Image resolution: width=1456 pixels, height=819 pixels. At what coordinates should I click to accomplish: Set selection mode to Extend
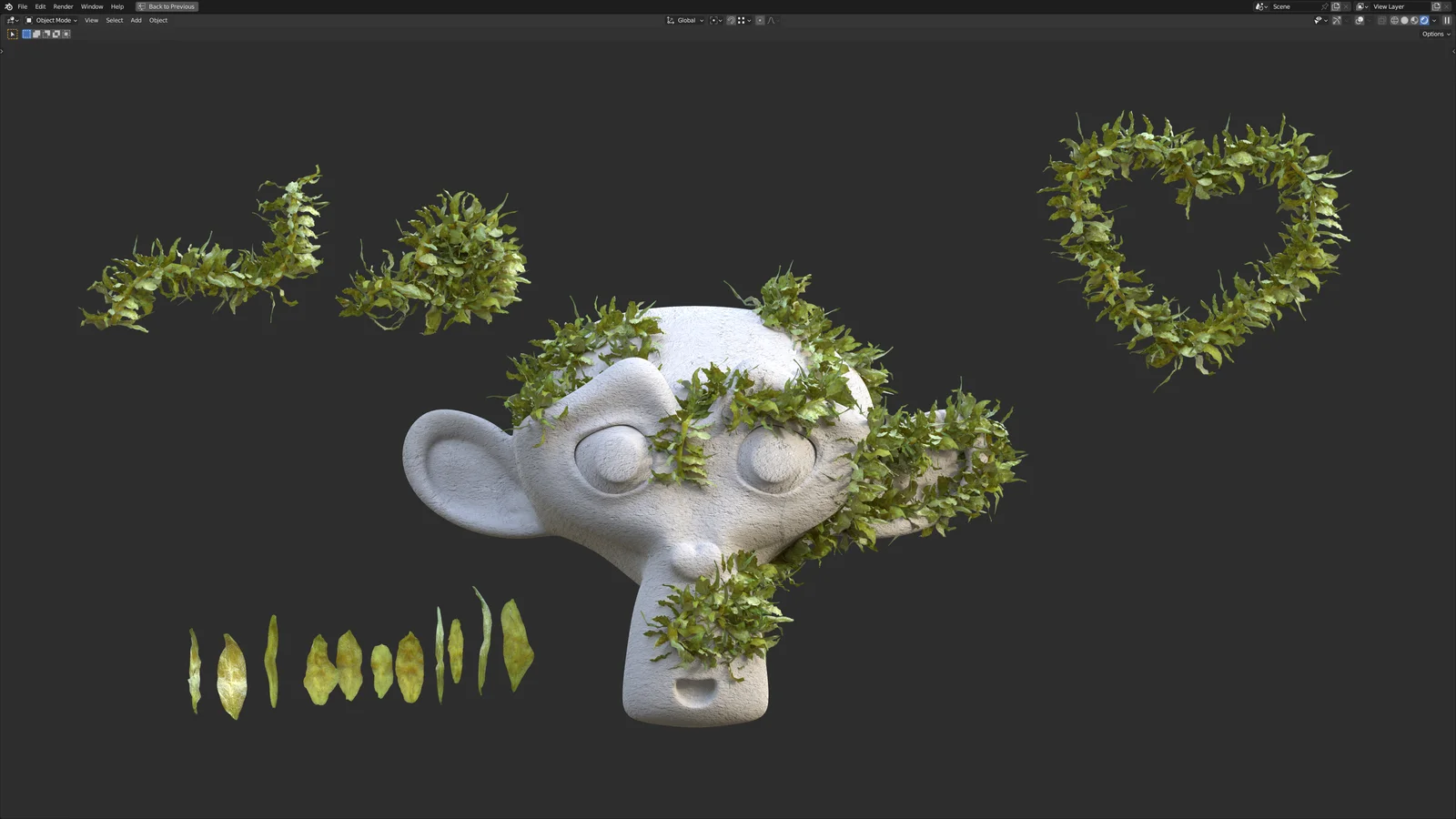[35, 34]
